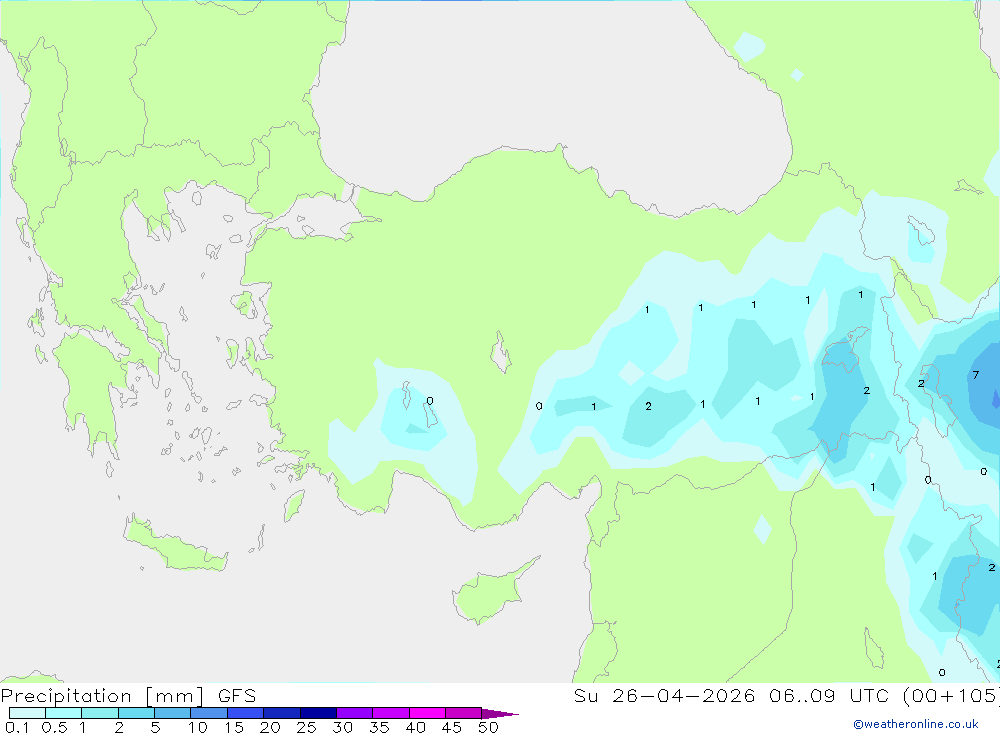
Task: Click the '(00+105)' forecast offset text
Action: pos(951,696)
